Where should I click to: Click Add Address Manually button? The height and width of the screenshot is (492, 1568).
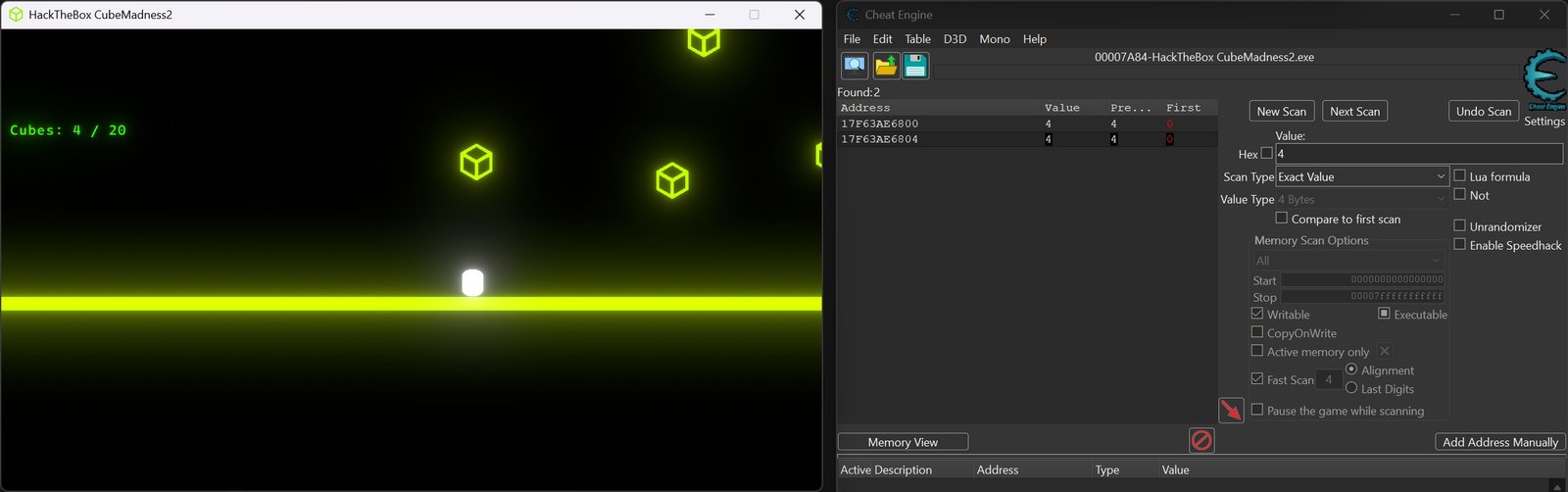[x=1499, y=442]
